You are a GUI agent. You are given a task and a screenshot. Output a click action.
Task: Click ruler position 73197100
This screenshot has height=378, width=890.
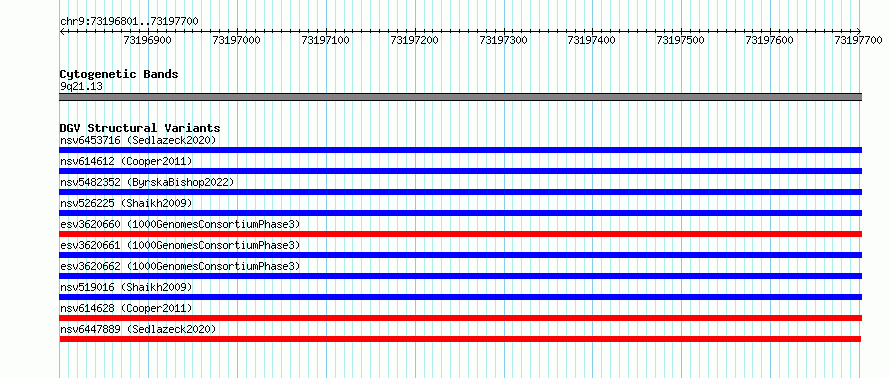(325, 40)
